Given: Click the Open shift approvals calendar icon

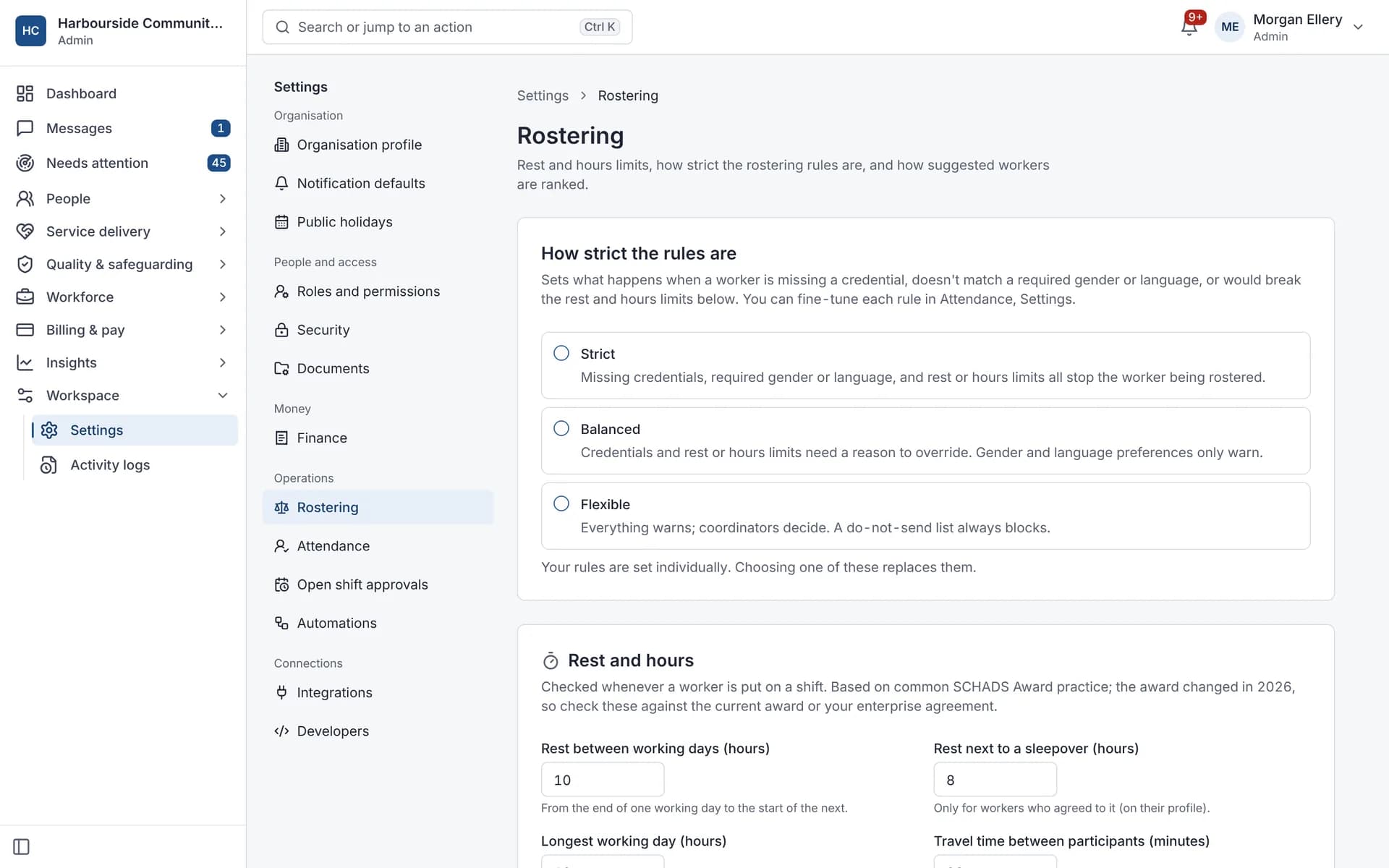Looking at the screenshot, I should pyautogui.click(x=281, y=584).
